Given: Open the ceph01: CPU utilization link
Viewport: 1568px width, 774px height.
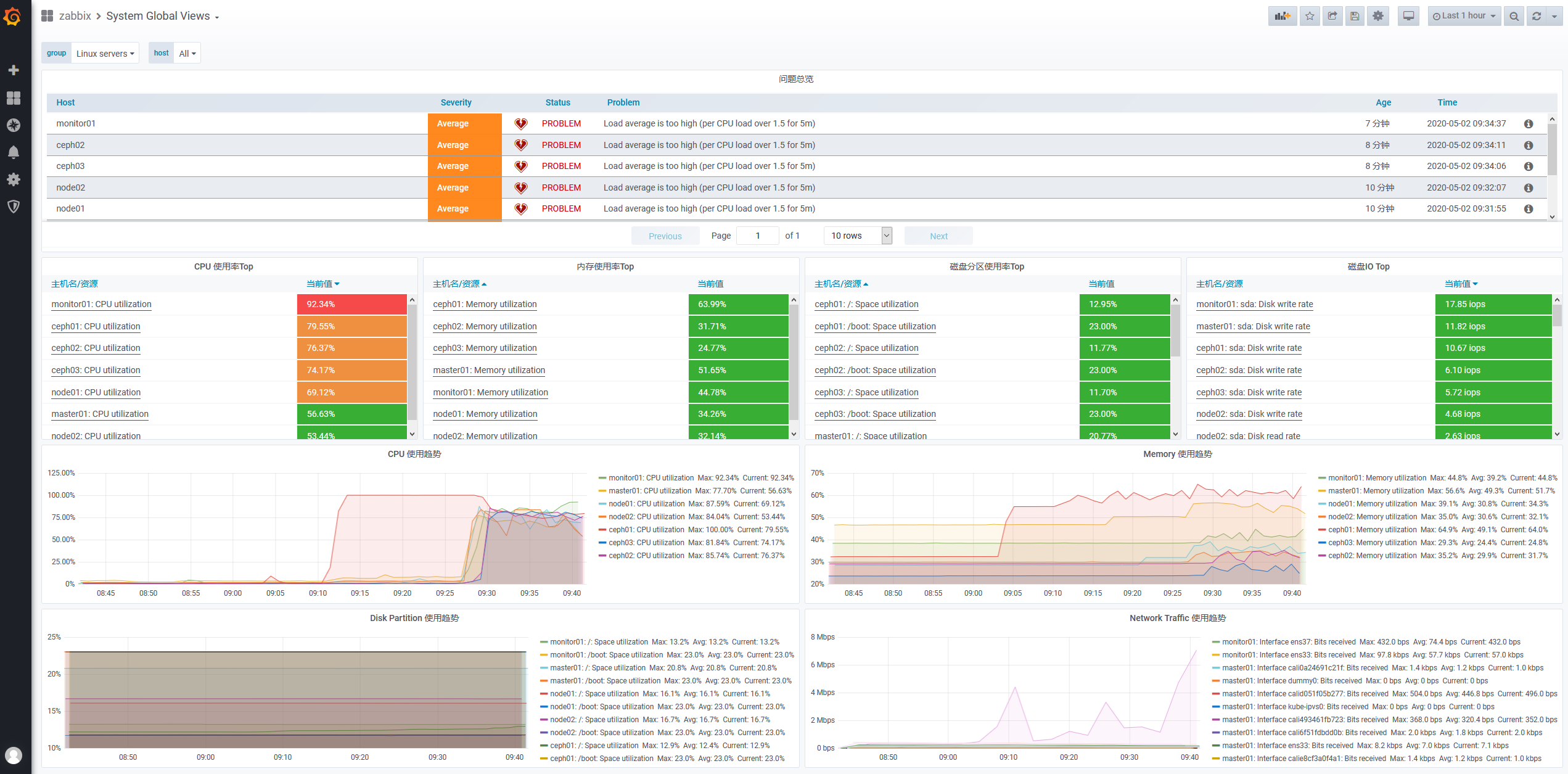Looking at the screenshot, I should (96, 326).
